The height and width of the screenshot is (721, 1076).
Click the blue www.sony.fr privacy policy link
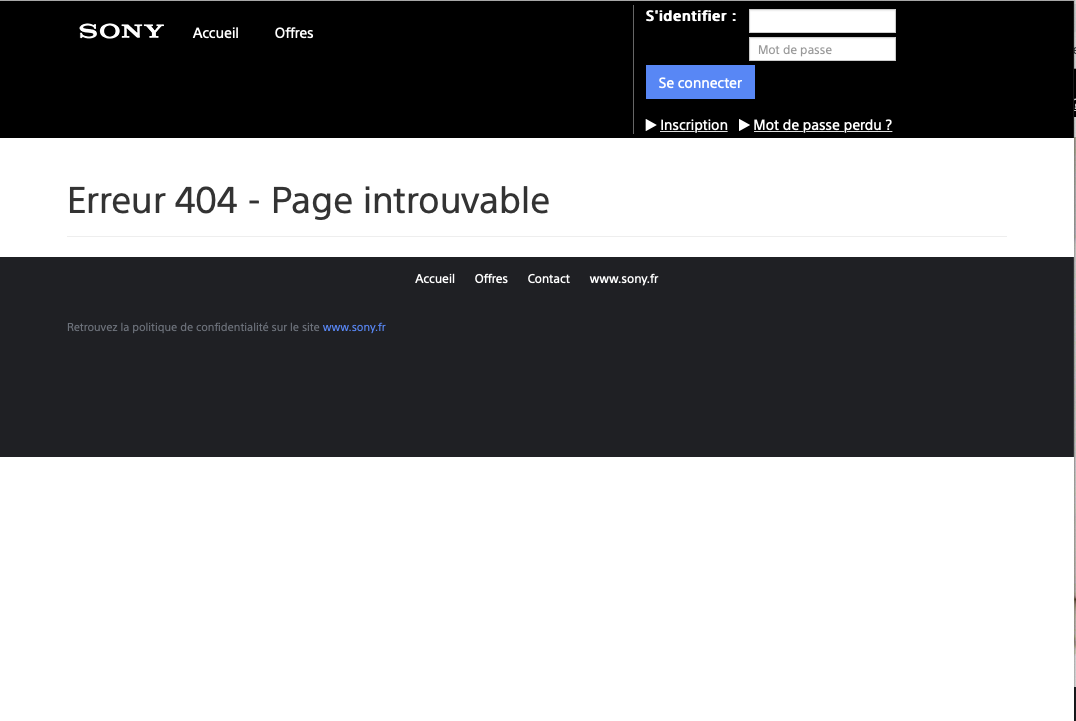pos(354,327)
